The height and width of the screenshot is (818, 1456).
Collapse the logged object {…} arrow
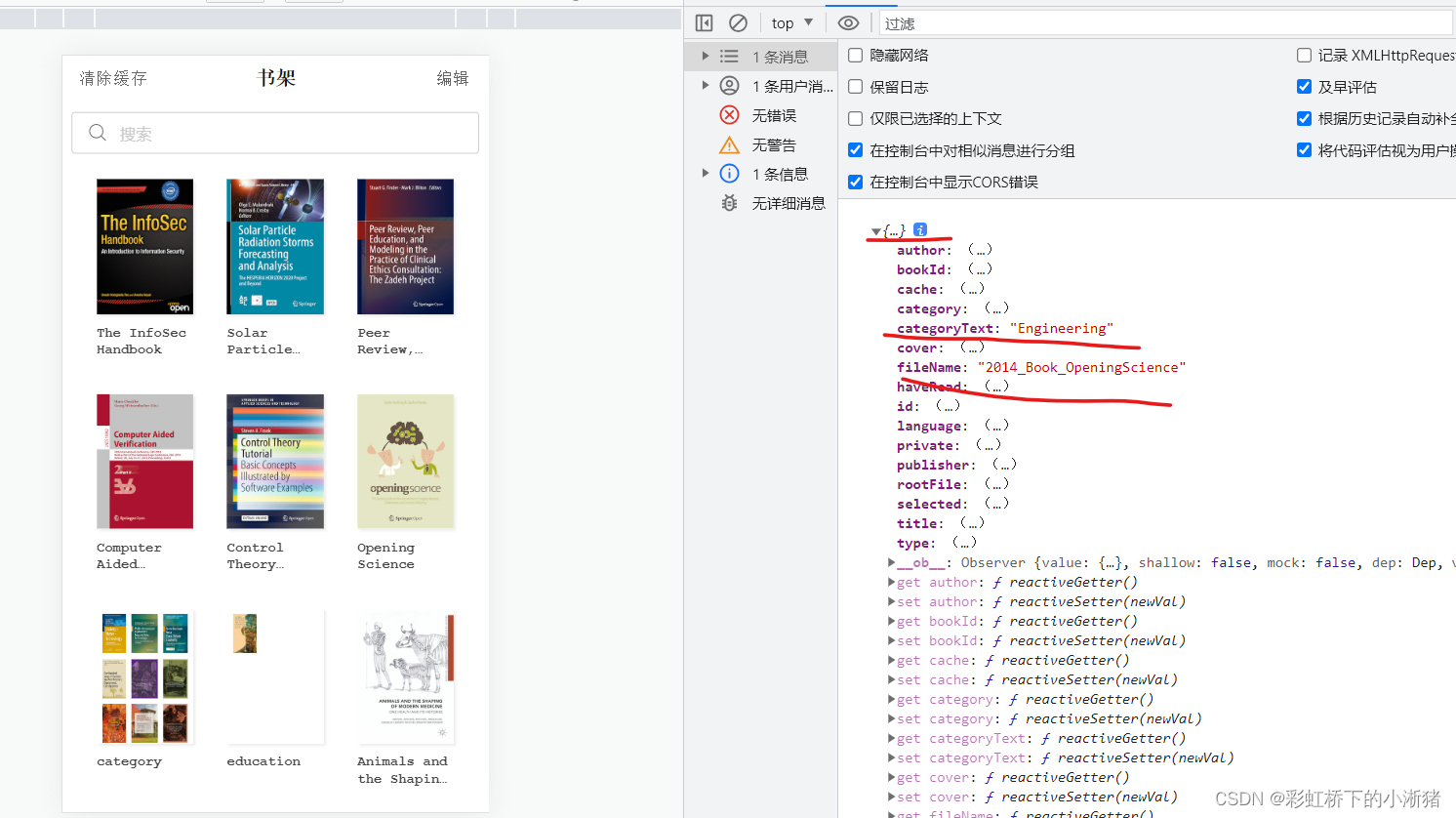[875, 231]
